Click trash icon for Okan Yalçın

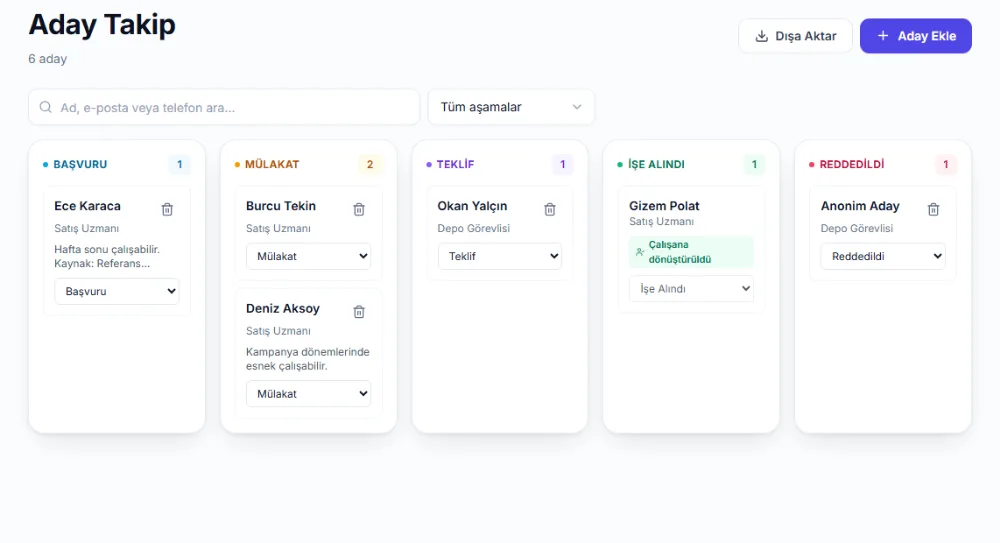(x=550, y=209)
